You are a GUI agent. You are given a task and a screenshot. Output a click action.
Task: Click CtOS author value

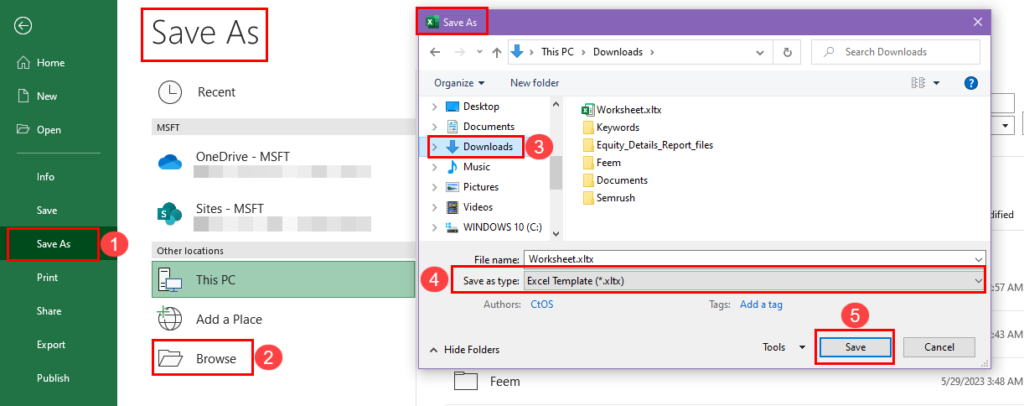(542, 304)
